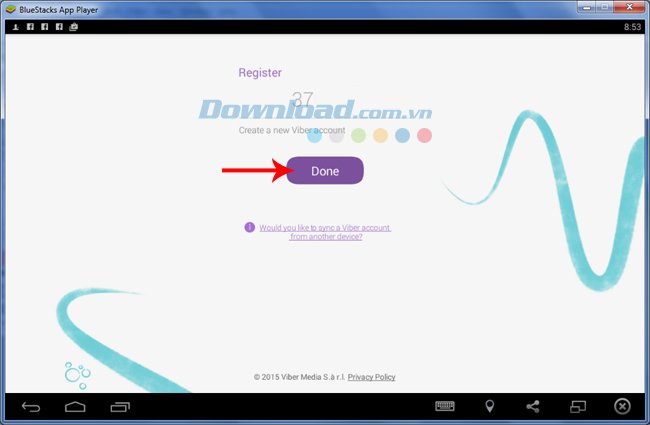Screen dimensions: 650x425
Task: Open the recent apps icon
Action: pos(120,406)
